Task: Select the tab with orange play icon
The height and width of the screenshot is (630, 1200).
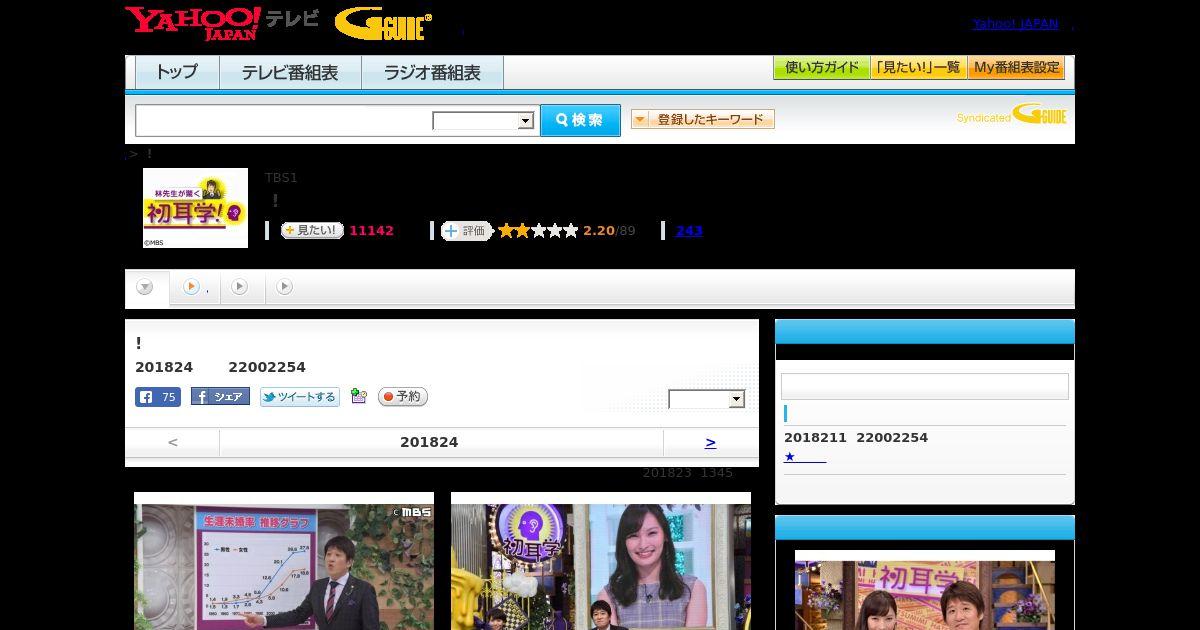Action: 193,287
